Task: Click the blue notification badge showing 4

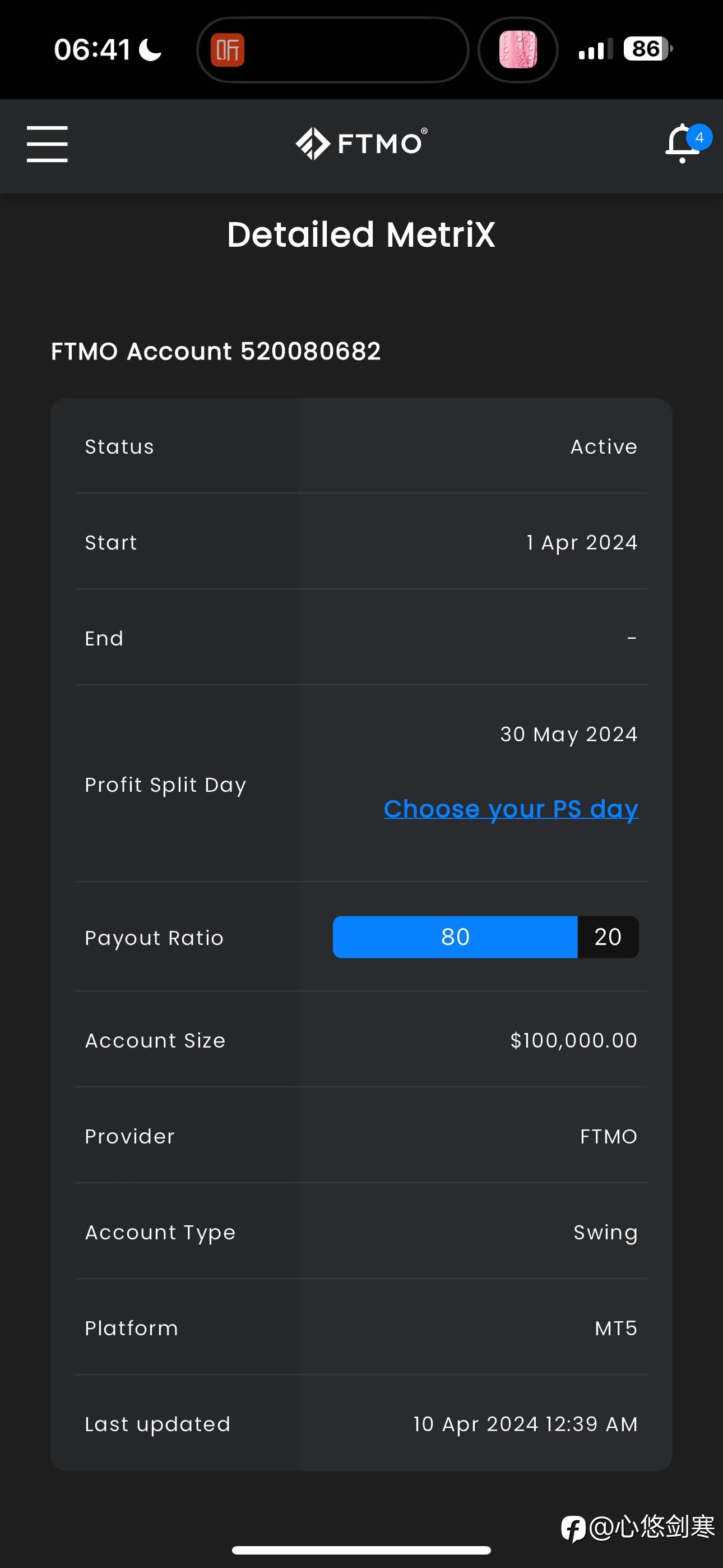Action: pyautogui.click(x=699, y=137)
